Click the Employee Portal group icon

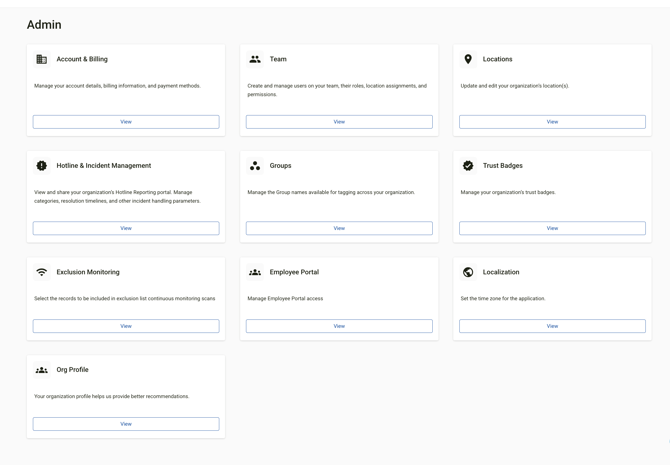point(255,272)
